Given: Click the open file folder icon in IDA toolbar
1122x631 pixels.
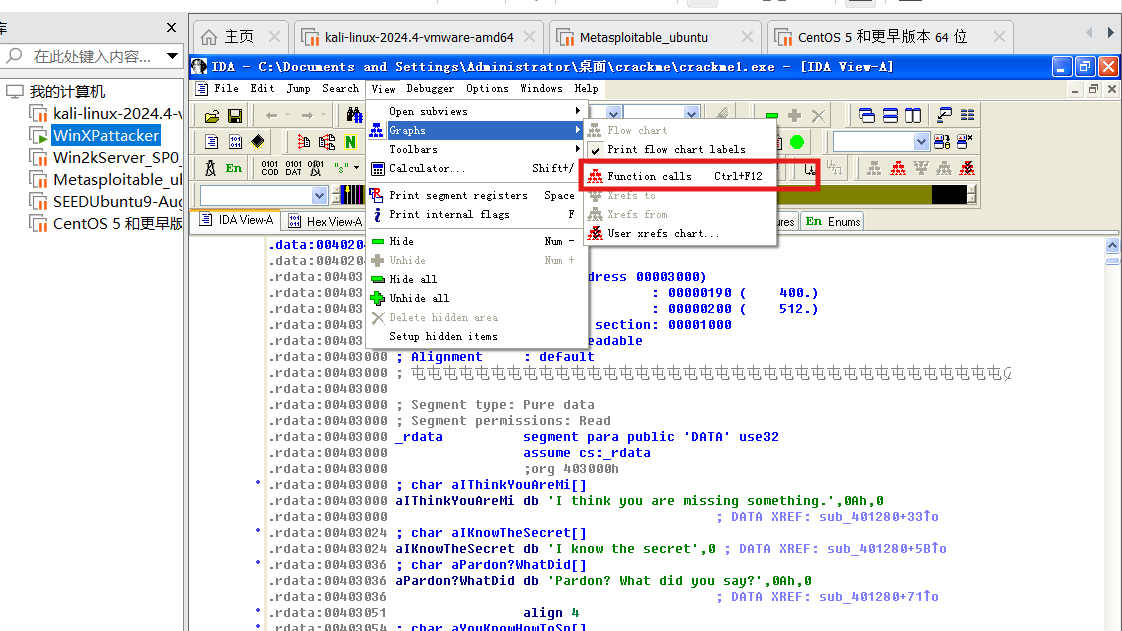Looking at the screenshot, I should (212, 116).
